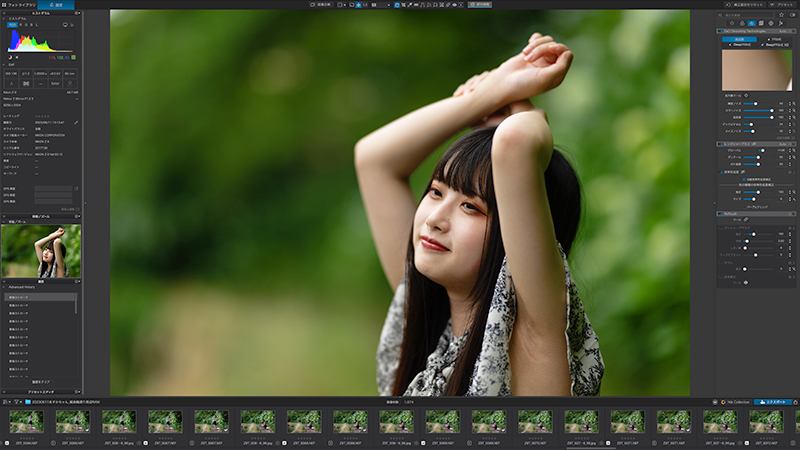Toggle the ReTouch panel switch
The height and width of the screenshot is (450, 800).
pos(720,213)
